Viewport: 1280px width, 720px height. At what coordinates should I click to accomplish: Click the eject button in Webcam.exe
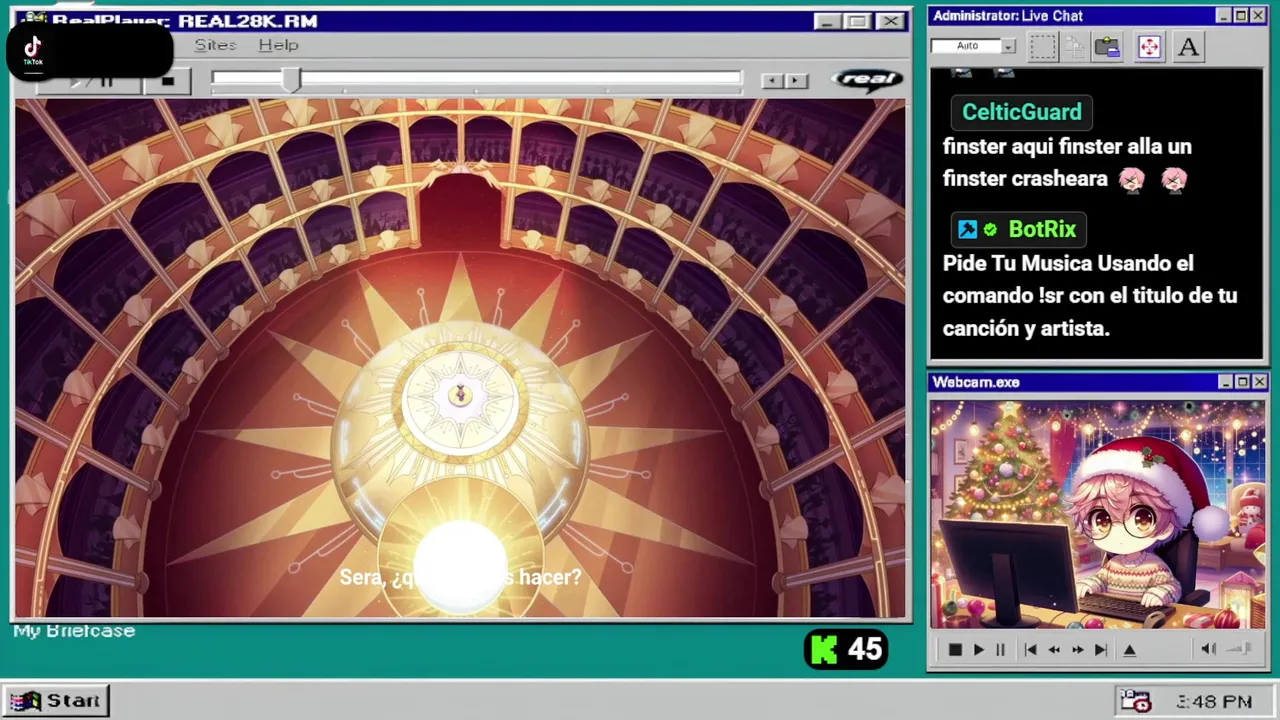pyautogui.click(x=1129, y=650)
